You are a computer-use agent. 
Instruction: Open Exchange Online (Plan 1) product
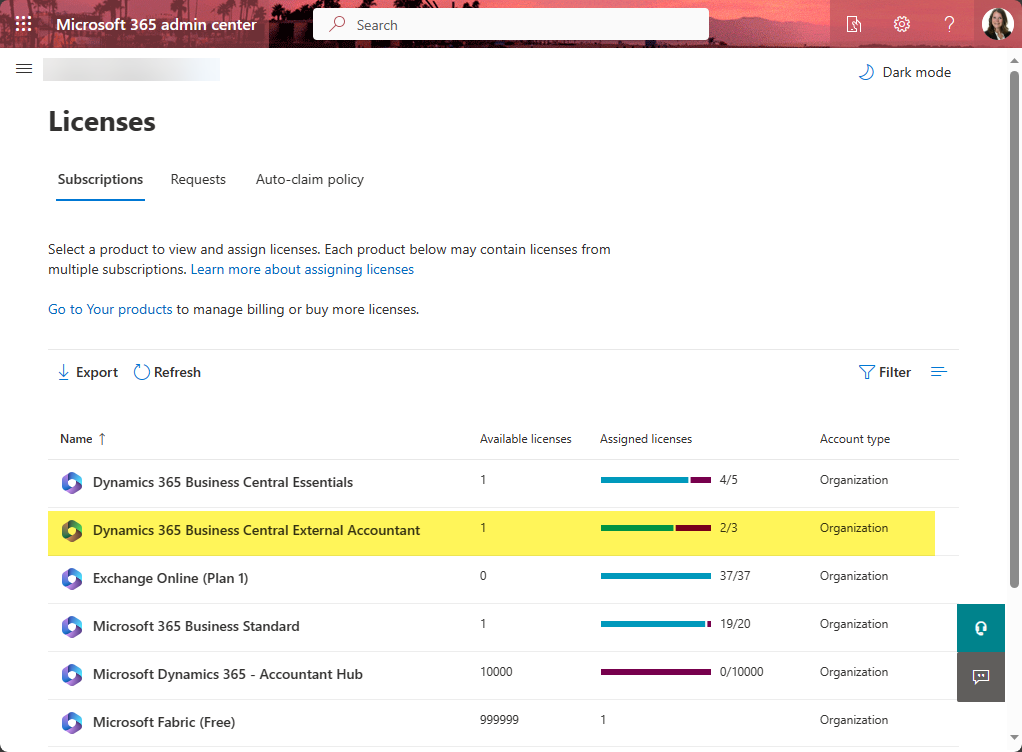point(170,578)
